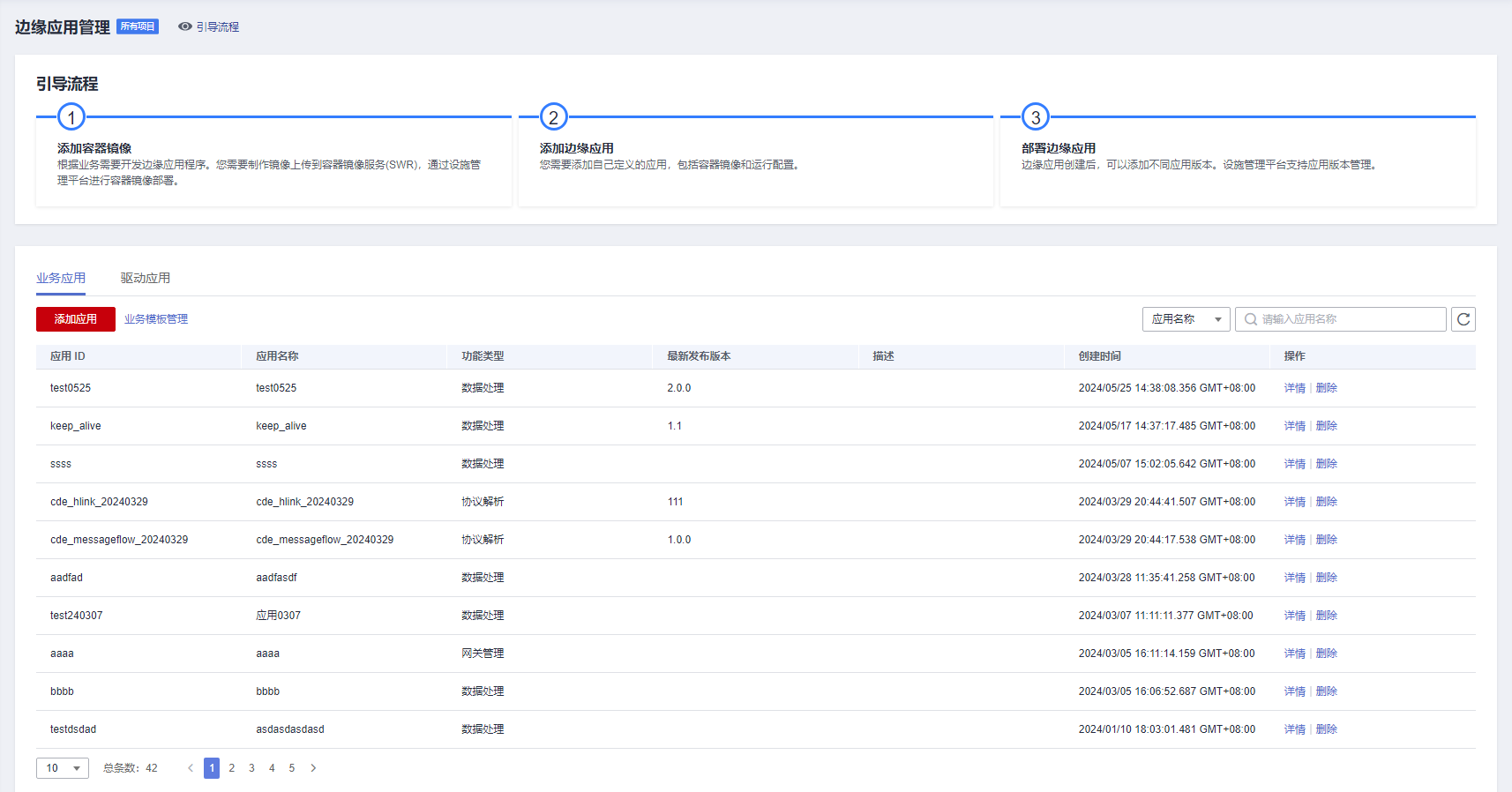Open the 业务模板管理 link
This screenshot has width=1512, height=792.
pyautogui.click(x=156, y=319)
